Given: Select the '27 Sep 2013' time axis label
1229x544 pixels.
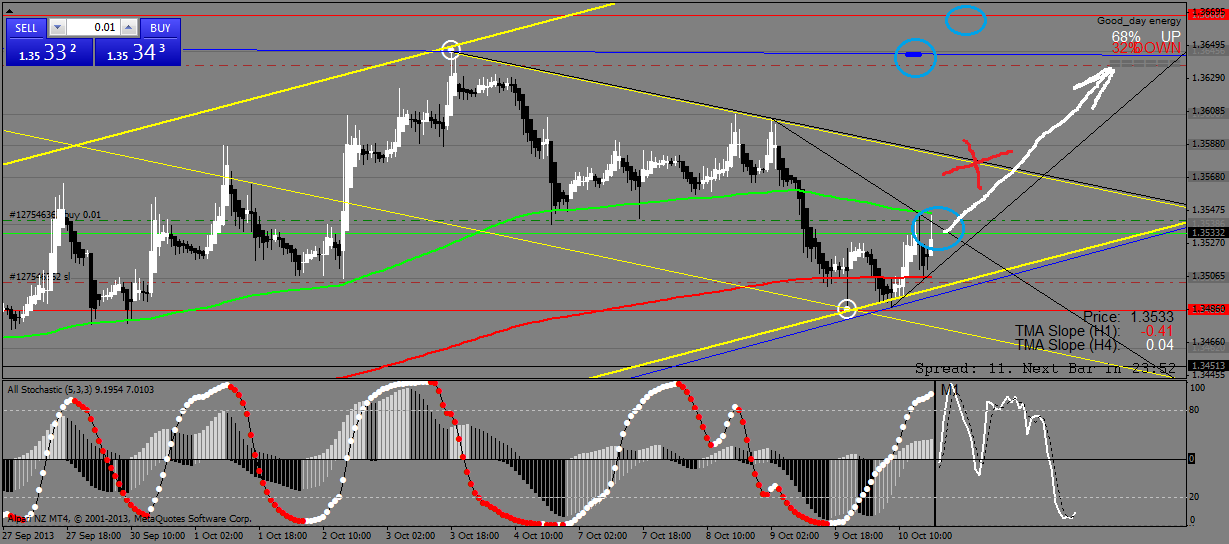Looking at the screenshot, I should (28, 536).
